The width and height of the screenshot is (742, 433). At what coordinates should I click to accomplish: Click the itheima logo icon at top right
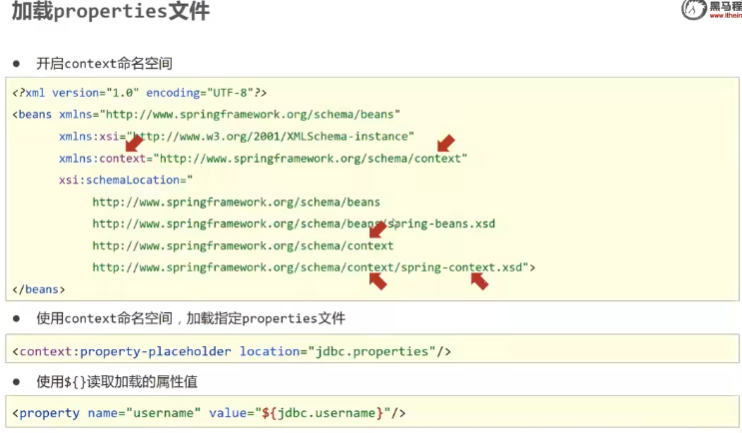692,11
